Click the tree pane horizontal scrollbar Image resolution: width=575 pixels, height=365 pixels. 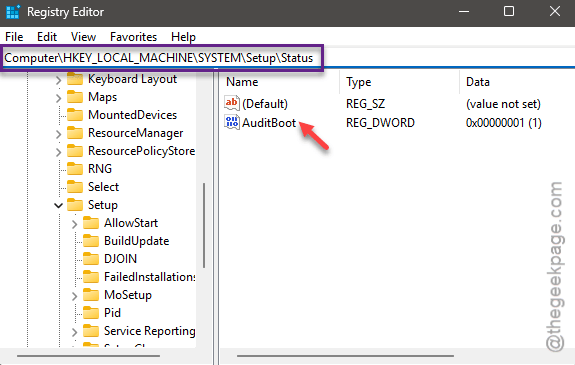[88, 356]
